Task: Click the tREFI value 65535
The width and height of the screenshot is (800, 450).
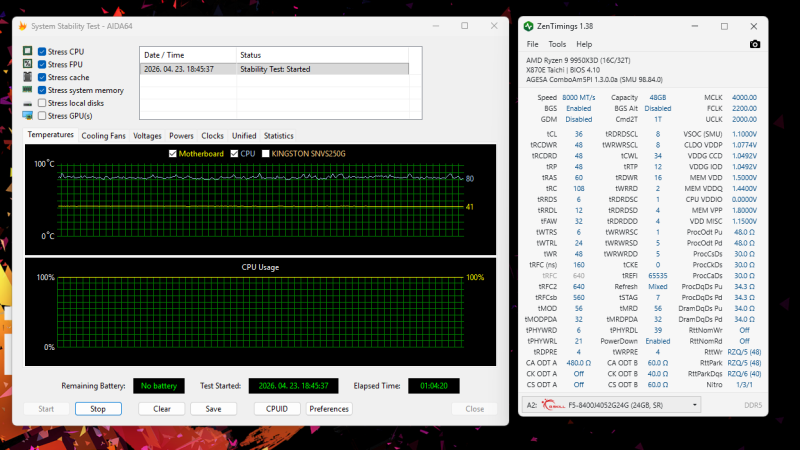Action: [x=658, y=276]
